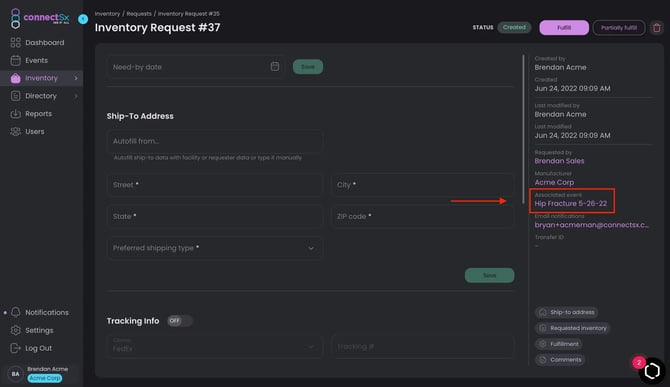Click the Street input field
This screenshot has height=387, width=670.
(215, 185)
